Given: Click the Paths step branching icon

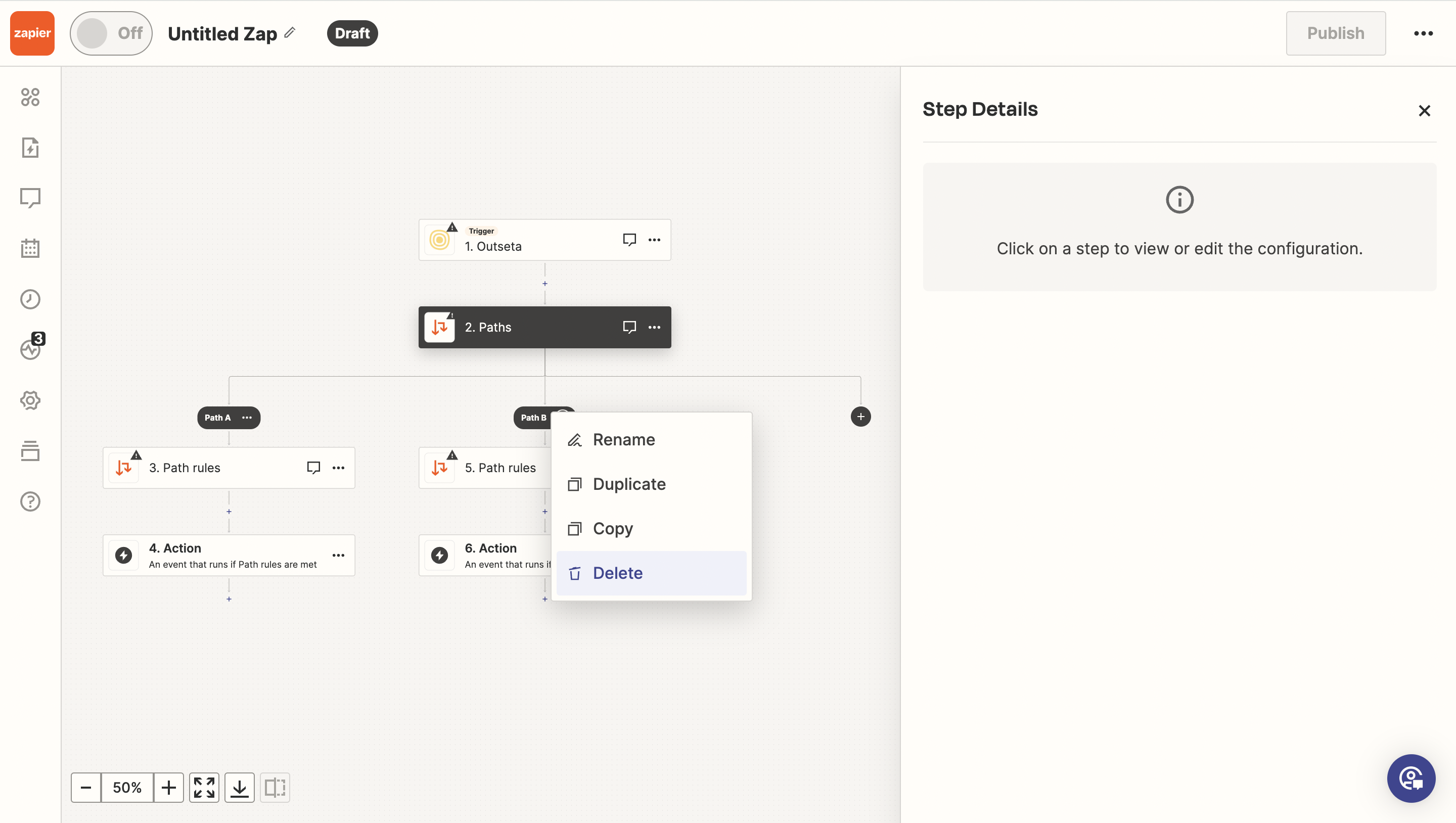Looking at the screenshot, I should [439, 327].
